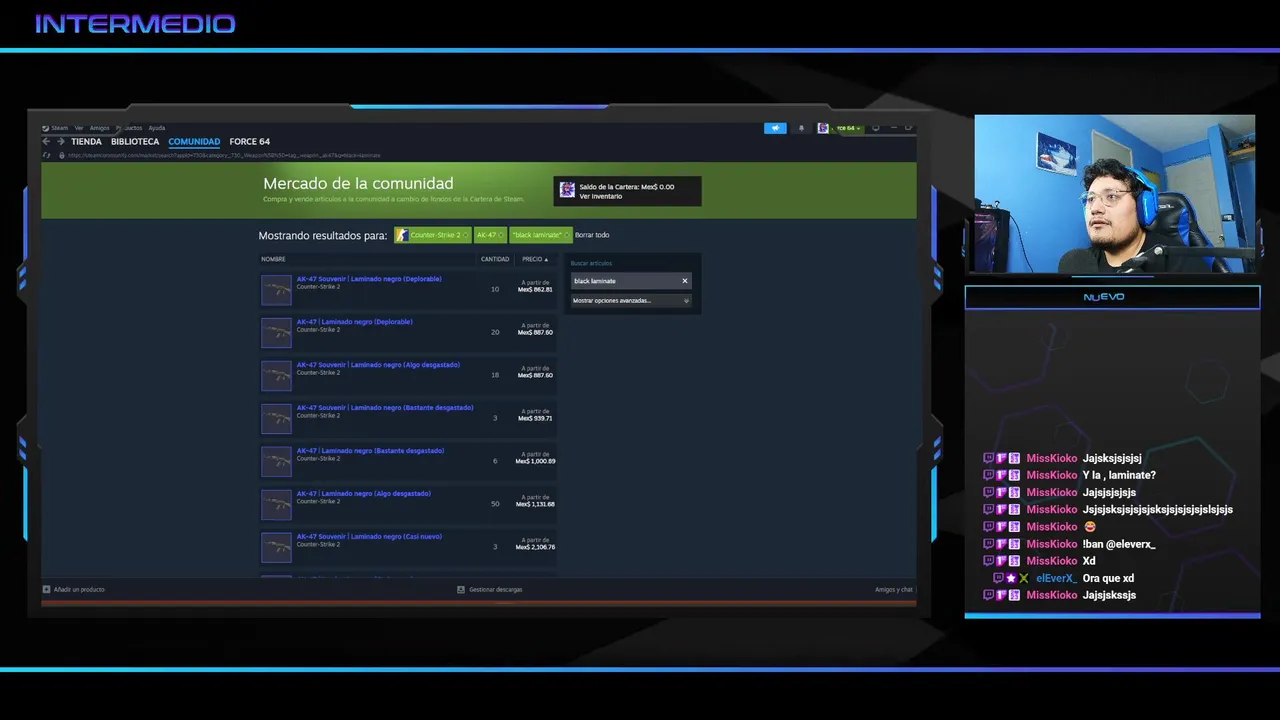Image resolution: width=1280 pixels, height=720 pixels.
Task: Sort results by CANTIDAD column
Action: (x=495, y=259)
